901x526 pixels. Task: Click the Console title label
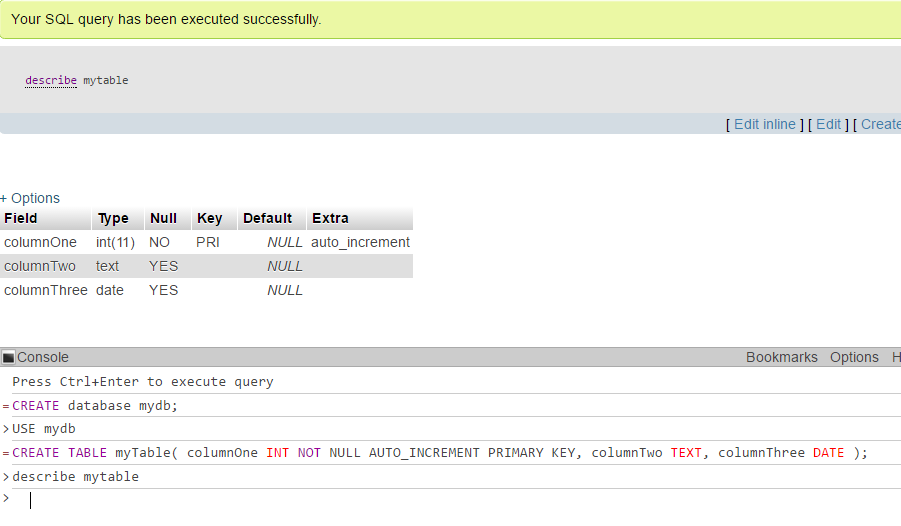tap(43, 357)
